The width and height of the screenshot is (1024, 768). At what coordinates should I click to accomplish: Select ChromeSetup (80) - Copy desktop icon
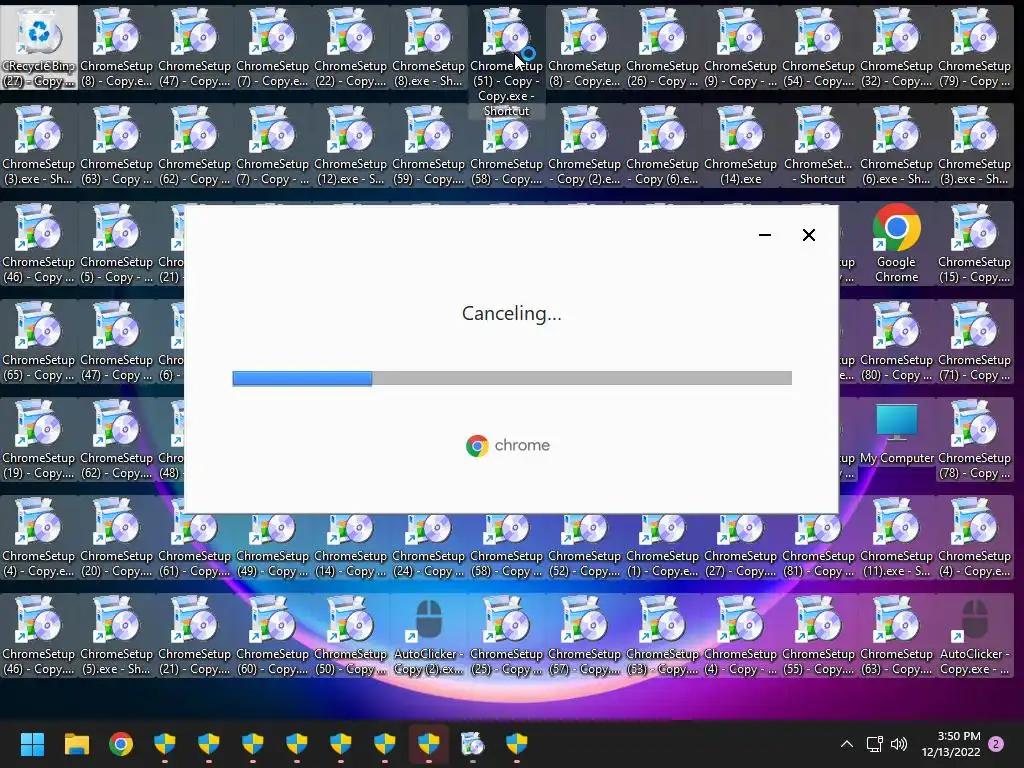point(896,341)
